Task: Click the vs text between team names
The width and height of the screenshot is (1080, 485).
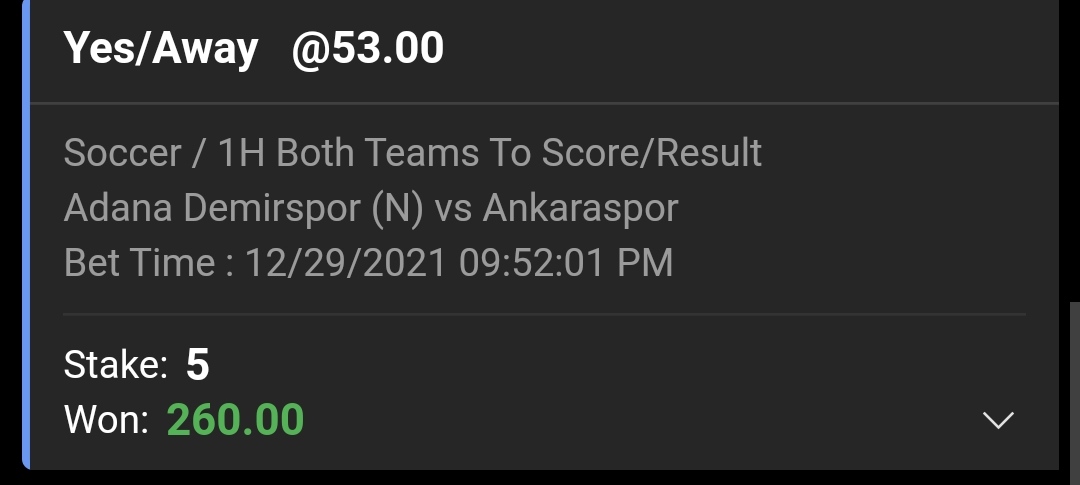Action: 453,208
